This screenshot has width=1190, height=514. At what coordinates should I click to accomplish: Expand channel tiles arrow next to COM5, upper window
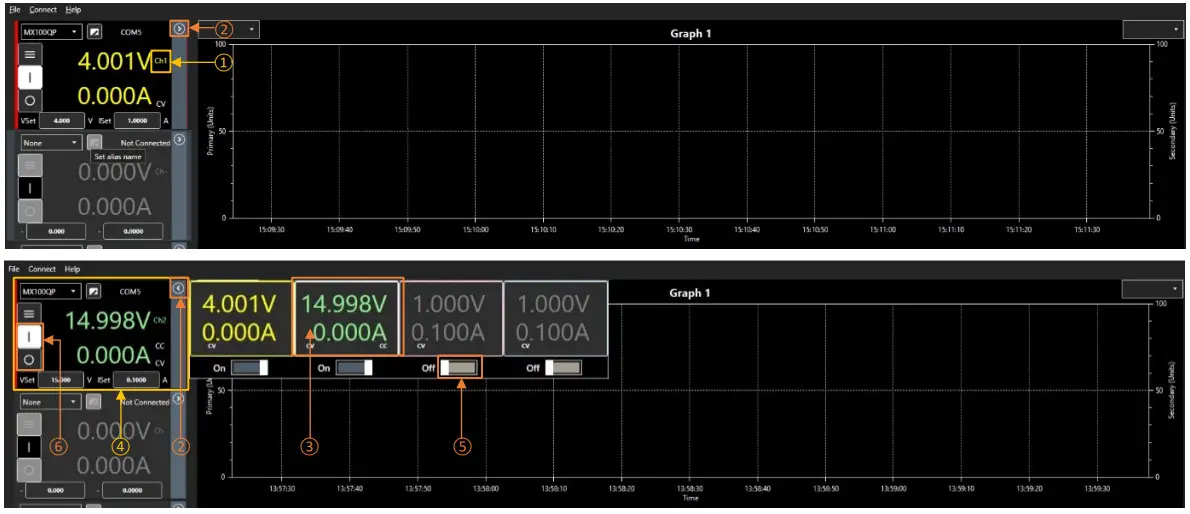click(179, 29)
